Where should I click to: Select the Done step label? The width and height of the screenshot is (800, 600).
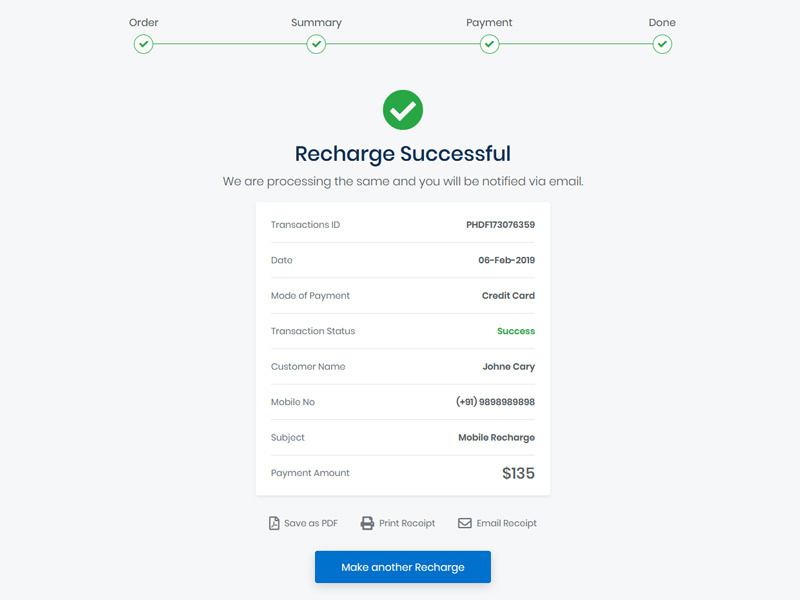coord(662,22)
